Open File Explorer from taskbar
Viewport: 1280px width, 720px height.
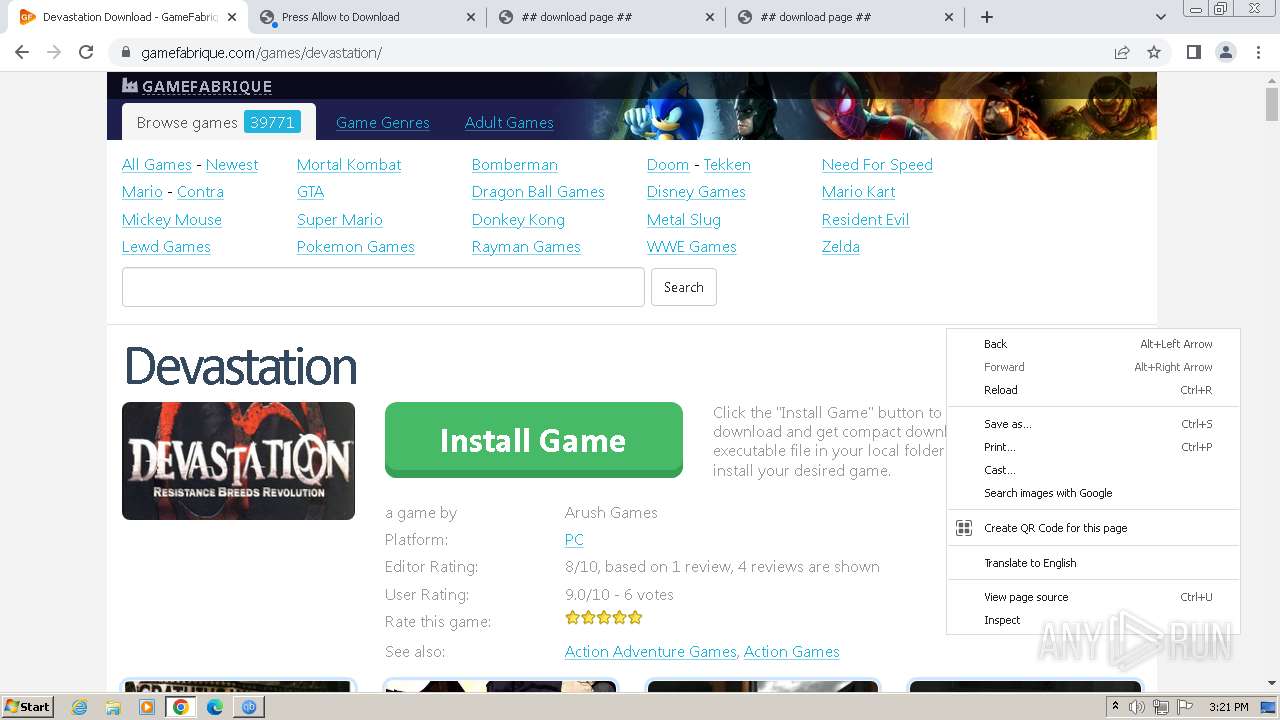(x=113, y=707)
